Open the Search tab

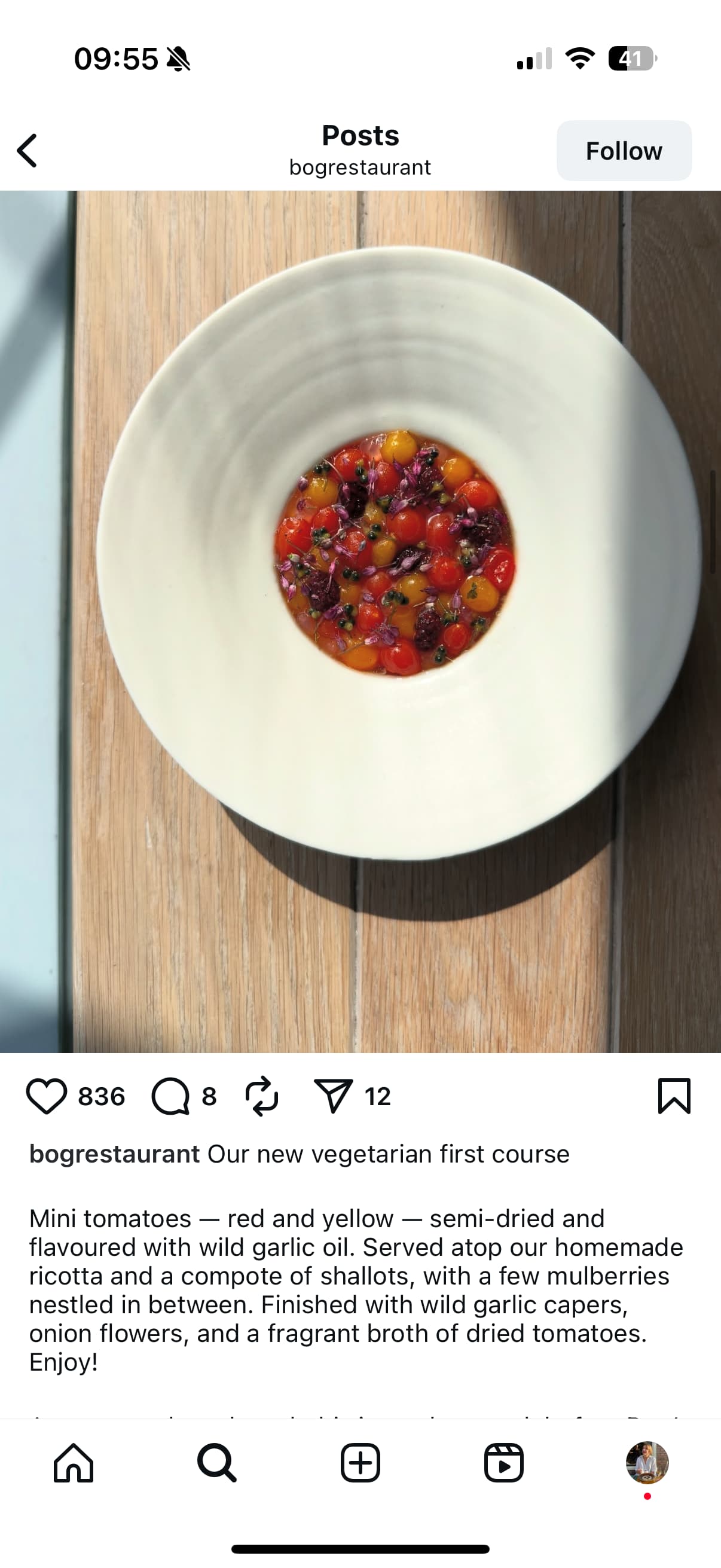coord(217,1463)
